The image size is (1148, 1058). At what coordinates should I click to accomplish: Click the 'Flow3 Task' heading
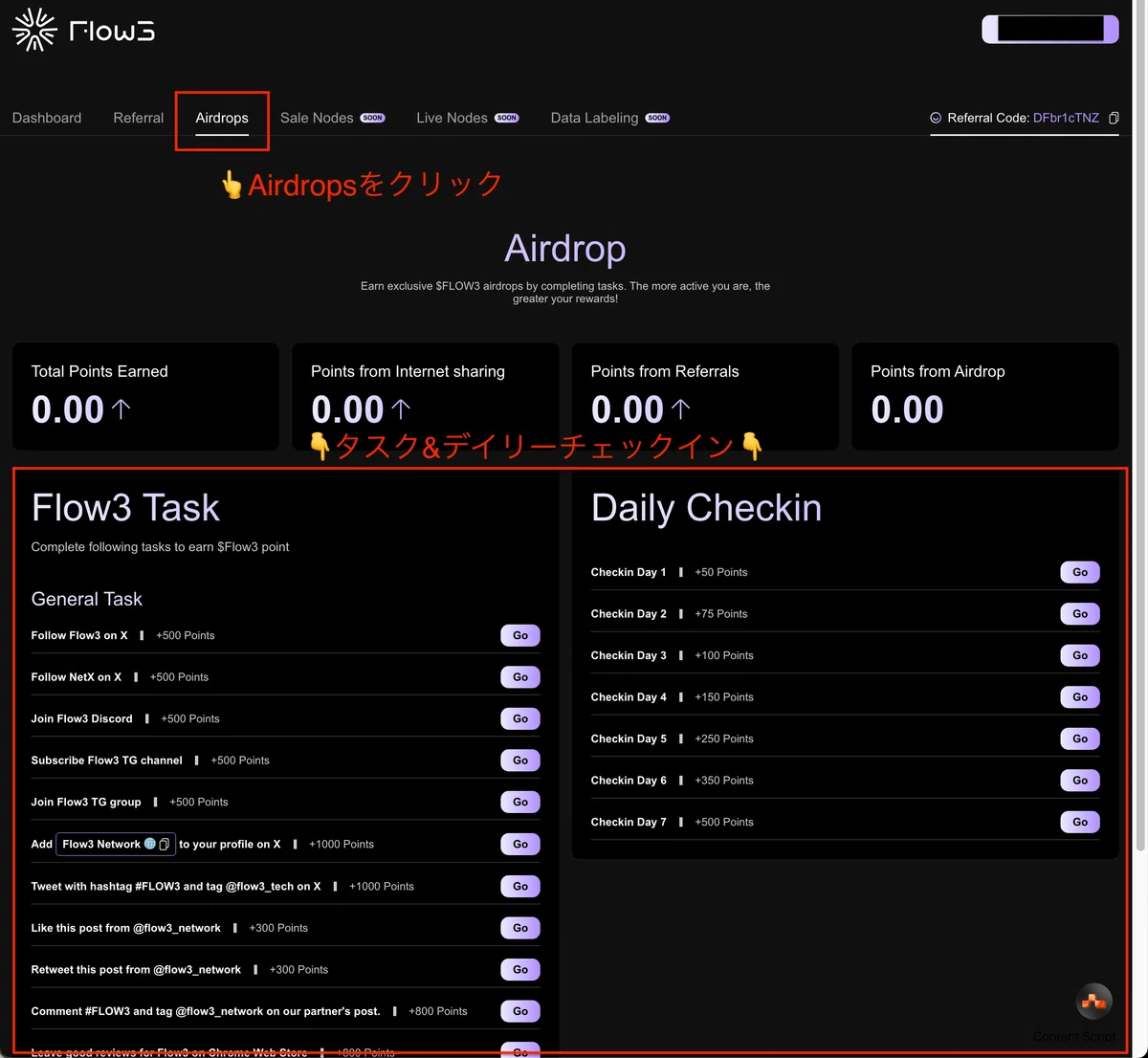(x=125, y=508)
